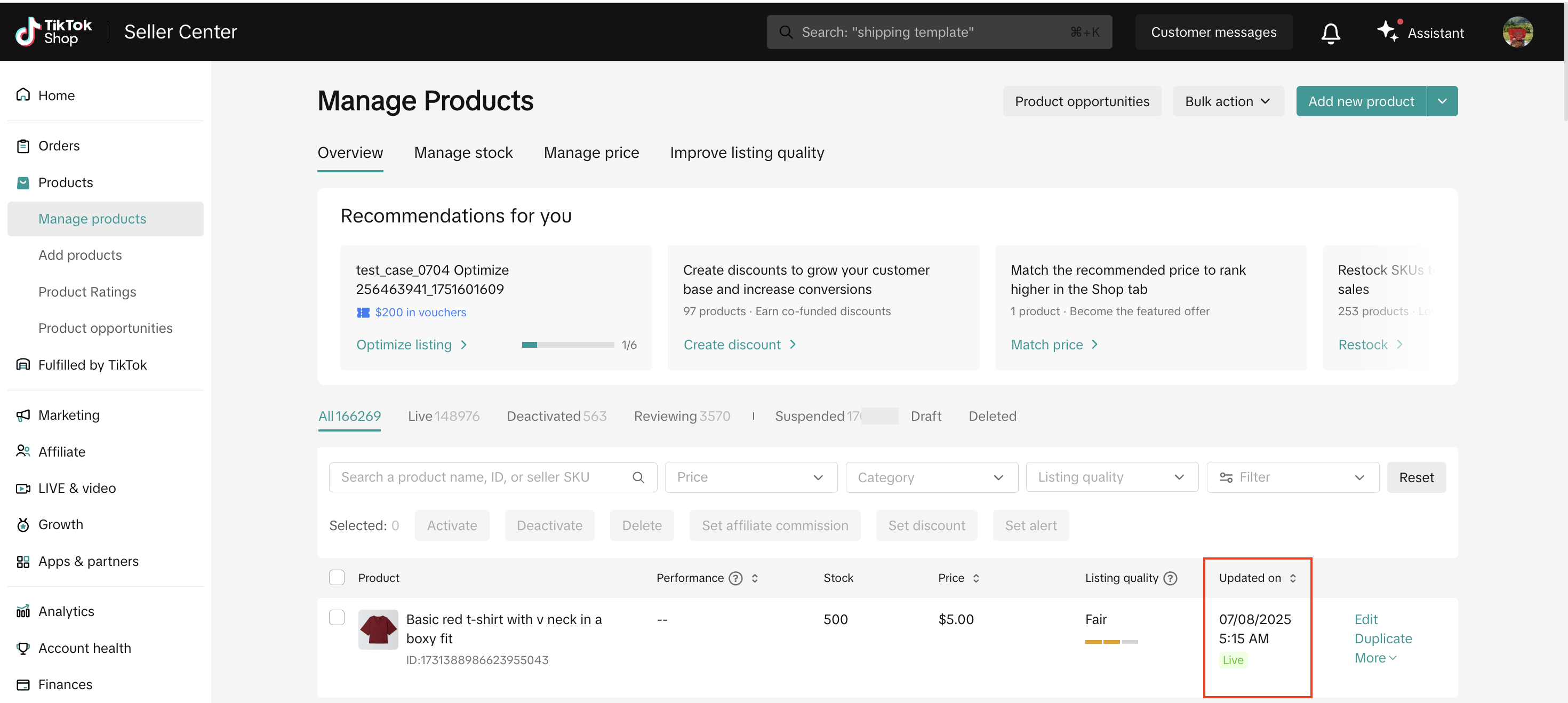
Task: Check the red t-shirt product checkbox
Action: [x=337, y=617]
